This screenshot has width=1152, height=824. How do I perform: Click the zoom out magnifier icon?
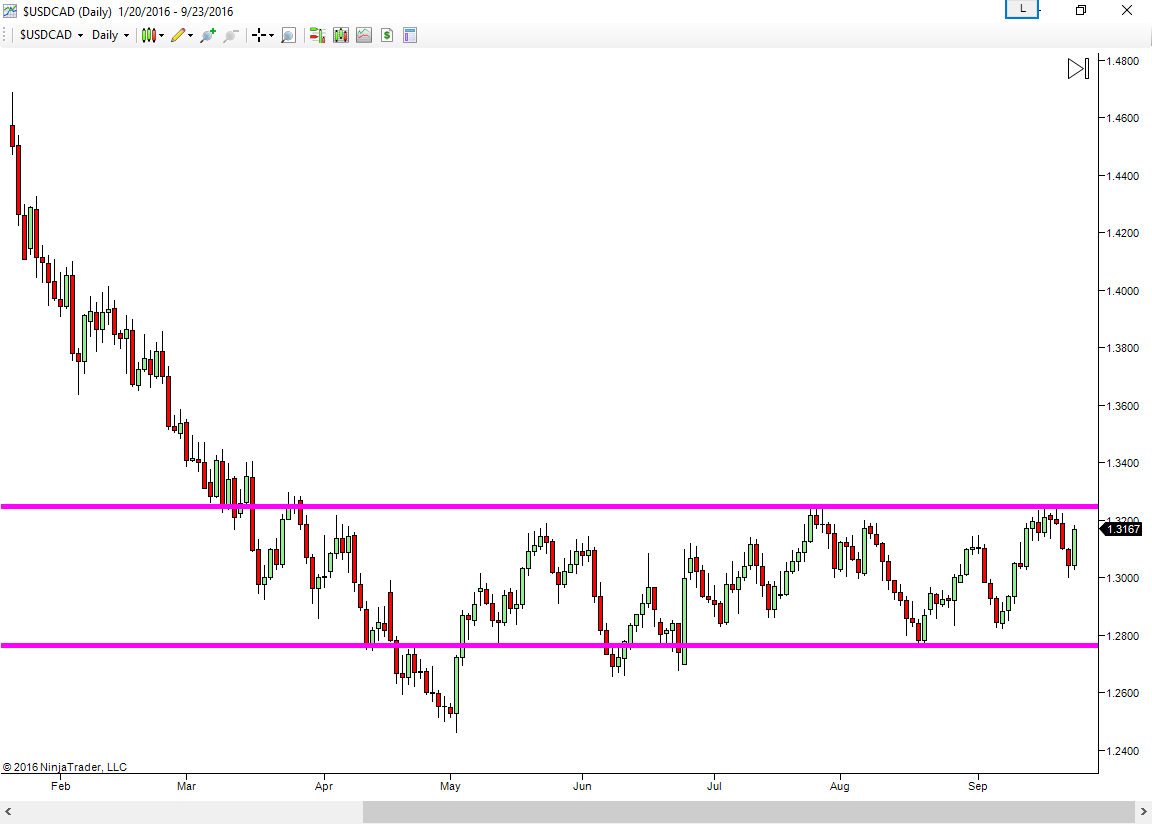231,35
